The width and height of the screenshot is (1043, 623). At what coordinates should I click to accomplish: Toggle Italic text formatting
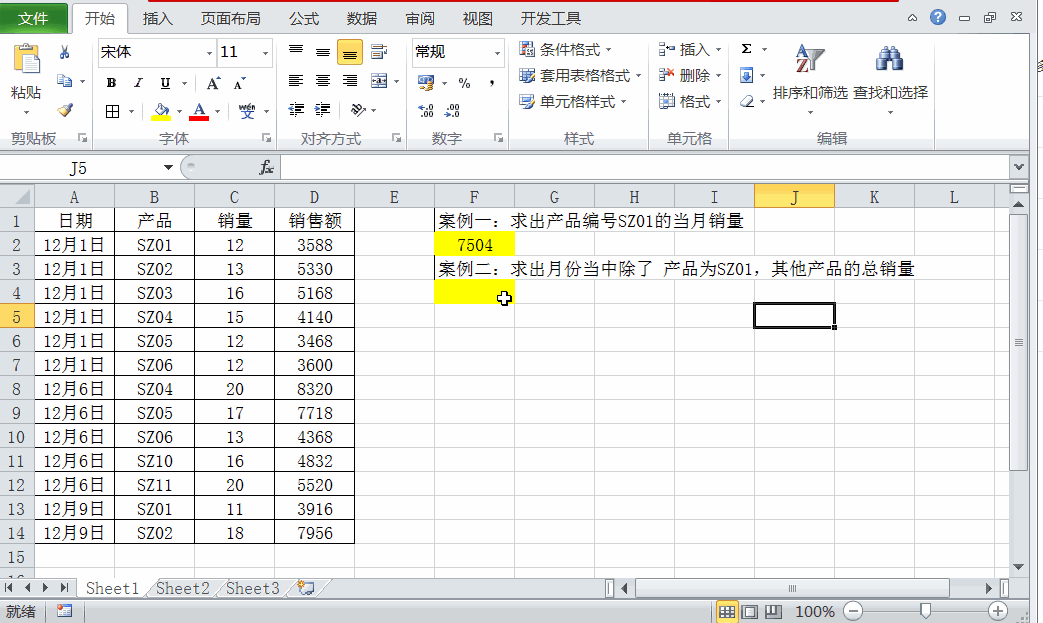click(x=138, y=83)
